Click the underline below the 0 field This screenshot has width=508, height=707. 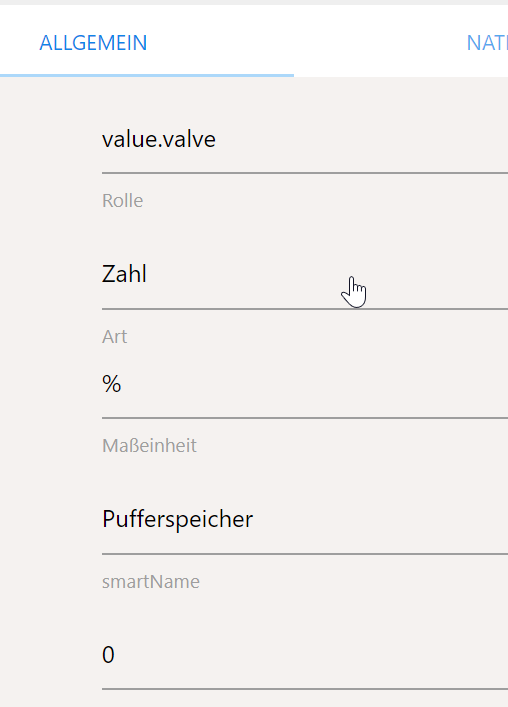point(305,689)
